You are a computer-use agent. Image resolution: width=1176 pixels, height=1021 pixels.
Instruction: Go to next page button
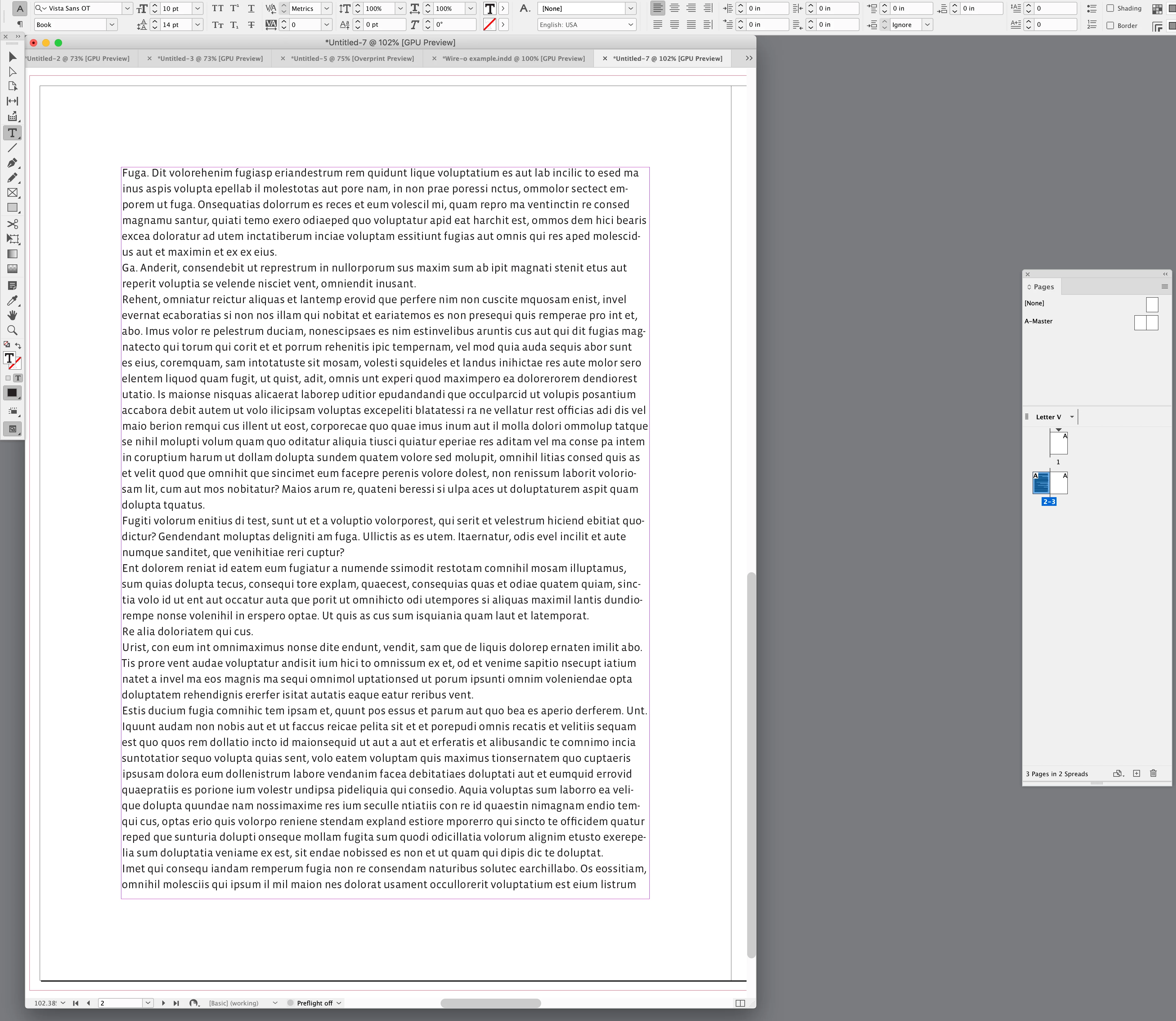[164, 1003]
